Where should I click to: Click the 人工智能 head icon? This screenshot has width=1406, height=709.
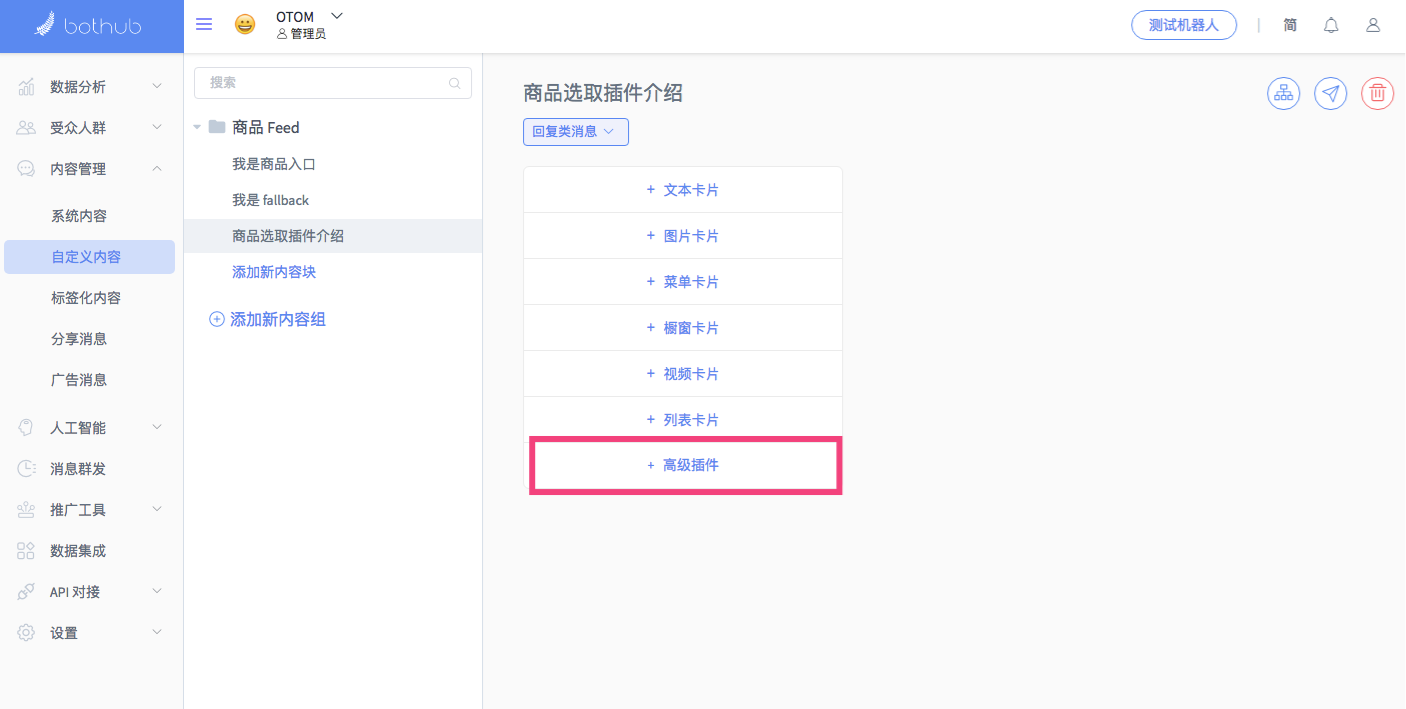click(x=27, y=427)
